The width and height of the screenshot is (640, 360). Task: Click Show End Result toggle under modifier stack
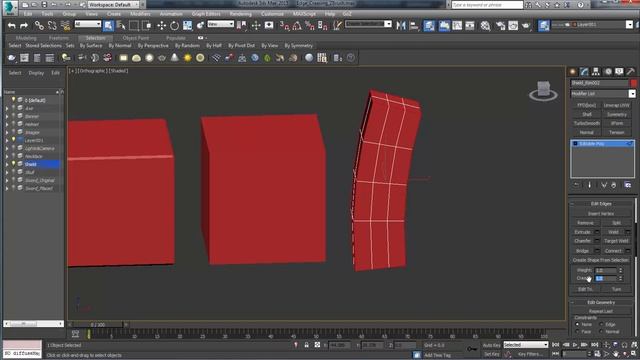pyautogui.click(x=589, y=185)
